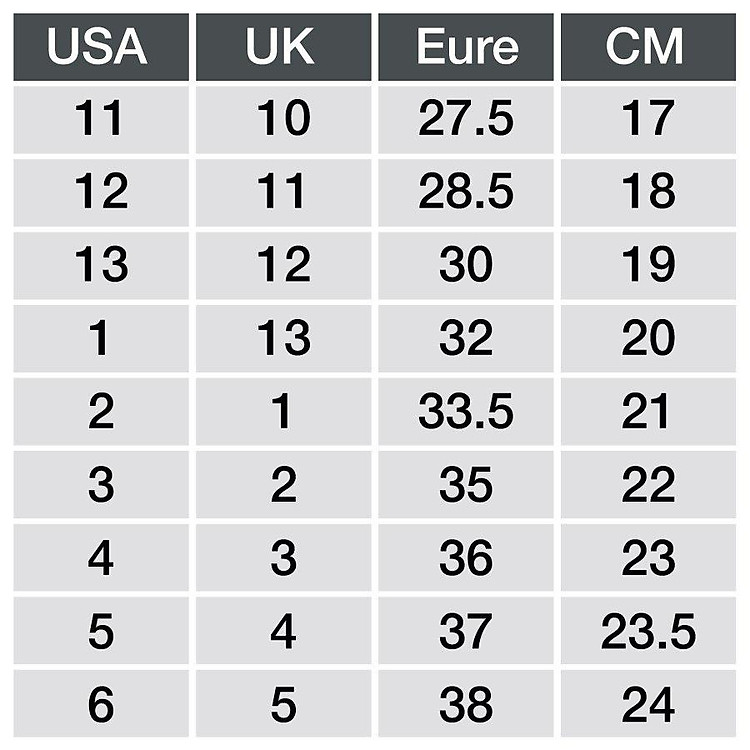Image resolution: width=750 pixels, height=750 pixels.
Task: Click the Eure size 33.5 cell
Action: pyautogui.click(x=466, y=412)
